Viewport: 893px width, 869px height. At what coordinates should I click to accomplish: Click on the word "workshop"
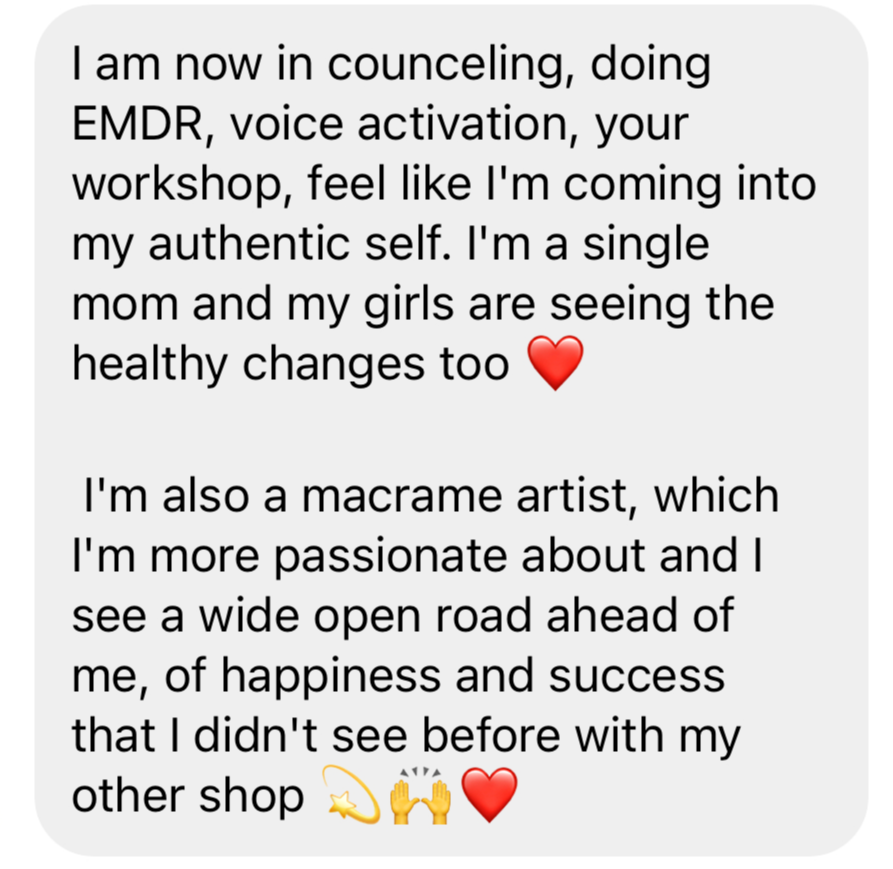(x=177, y=185)
